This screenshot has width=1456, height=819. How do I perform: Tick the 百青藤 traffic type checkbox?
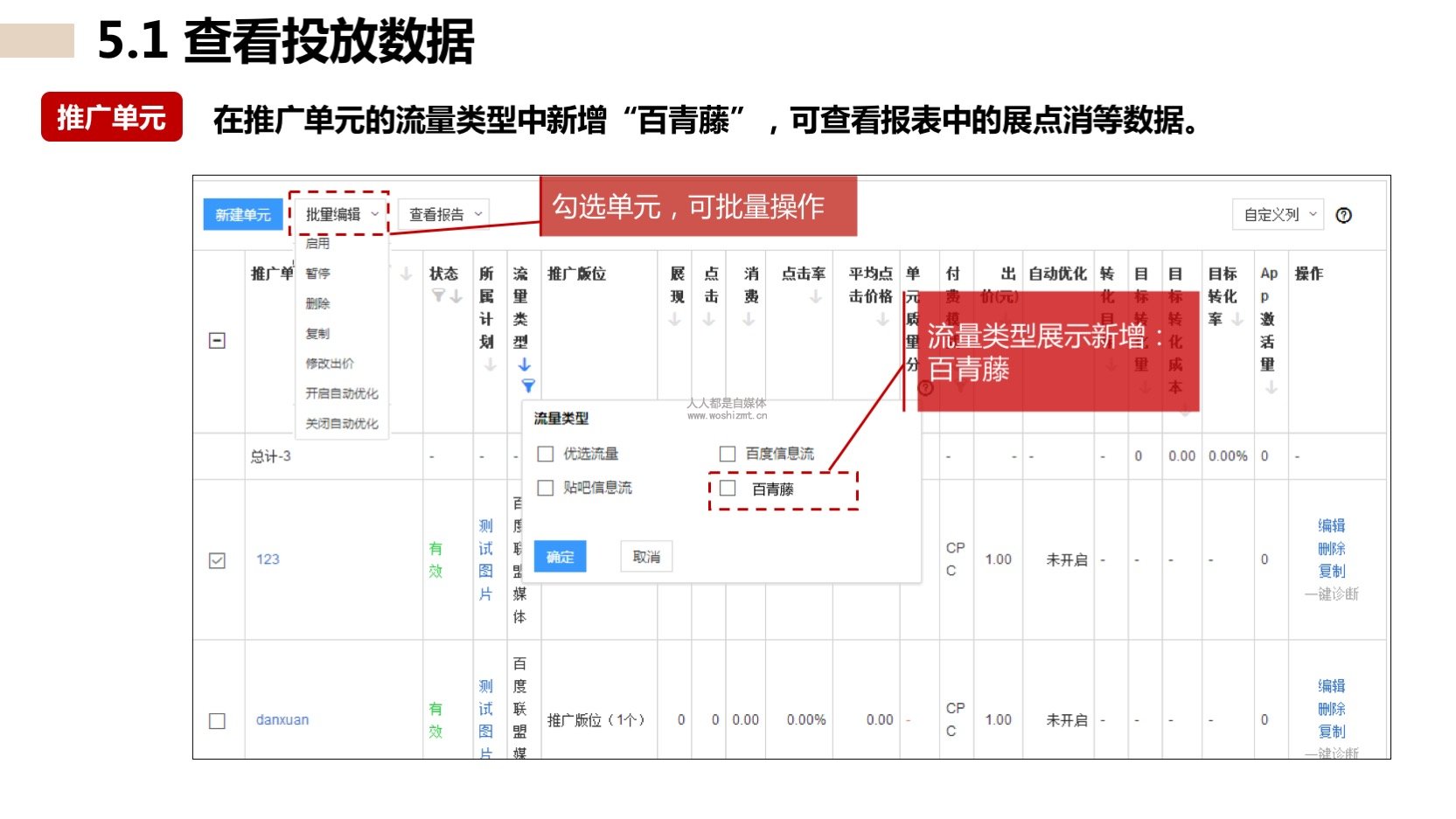point(728,488)
